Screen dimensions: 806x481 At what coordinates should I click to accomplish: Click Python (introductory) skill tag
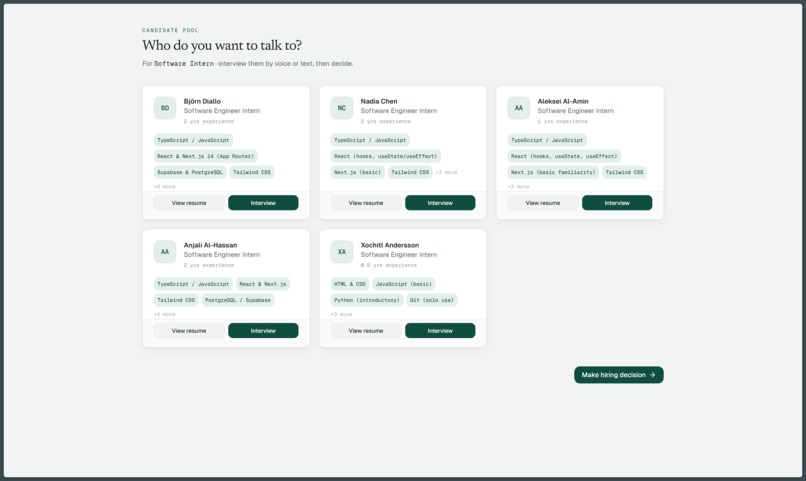click(367, 300)
